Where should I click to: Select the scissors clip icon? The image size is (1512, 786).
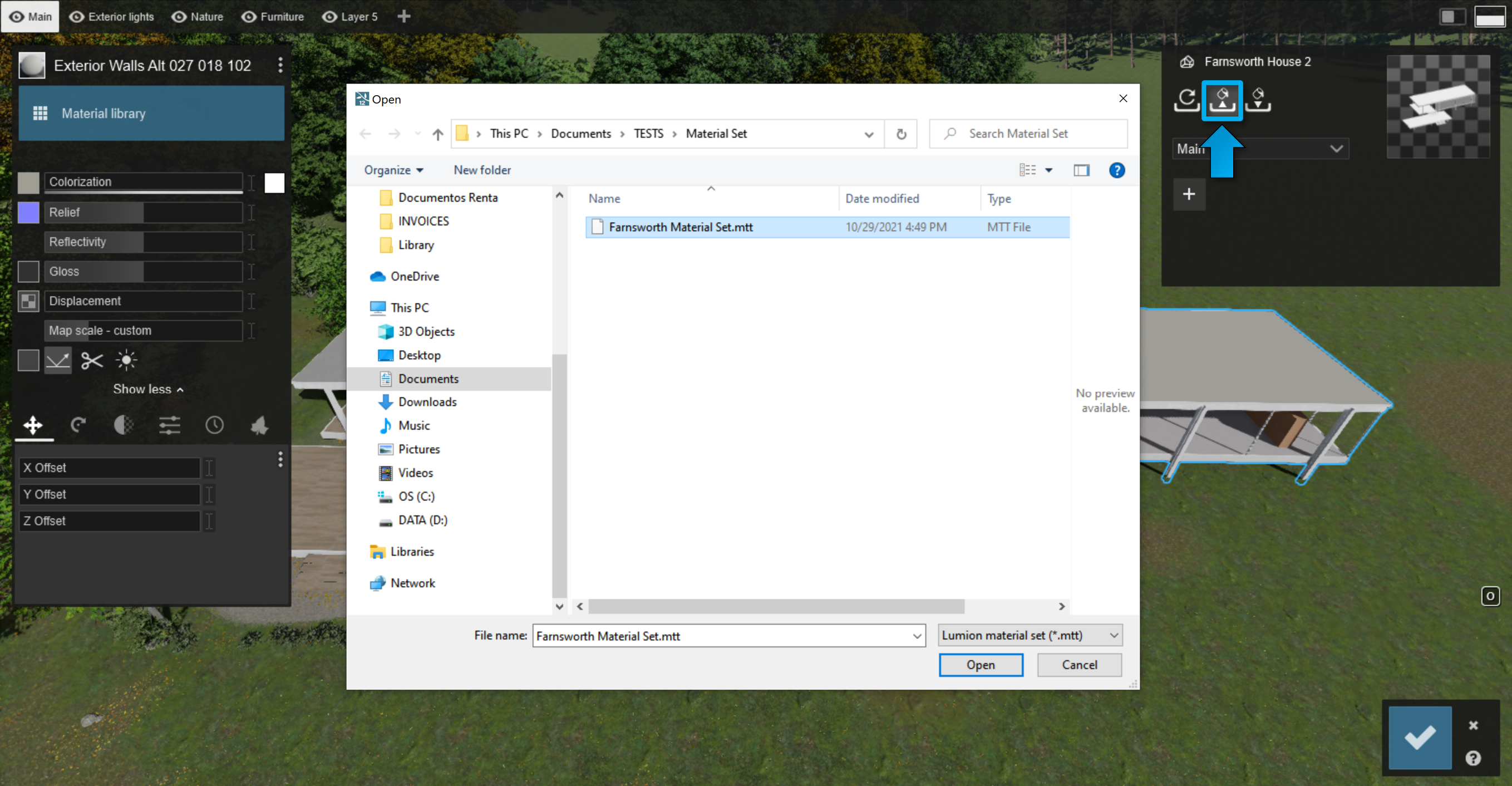click(92, 360)
